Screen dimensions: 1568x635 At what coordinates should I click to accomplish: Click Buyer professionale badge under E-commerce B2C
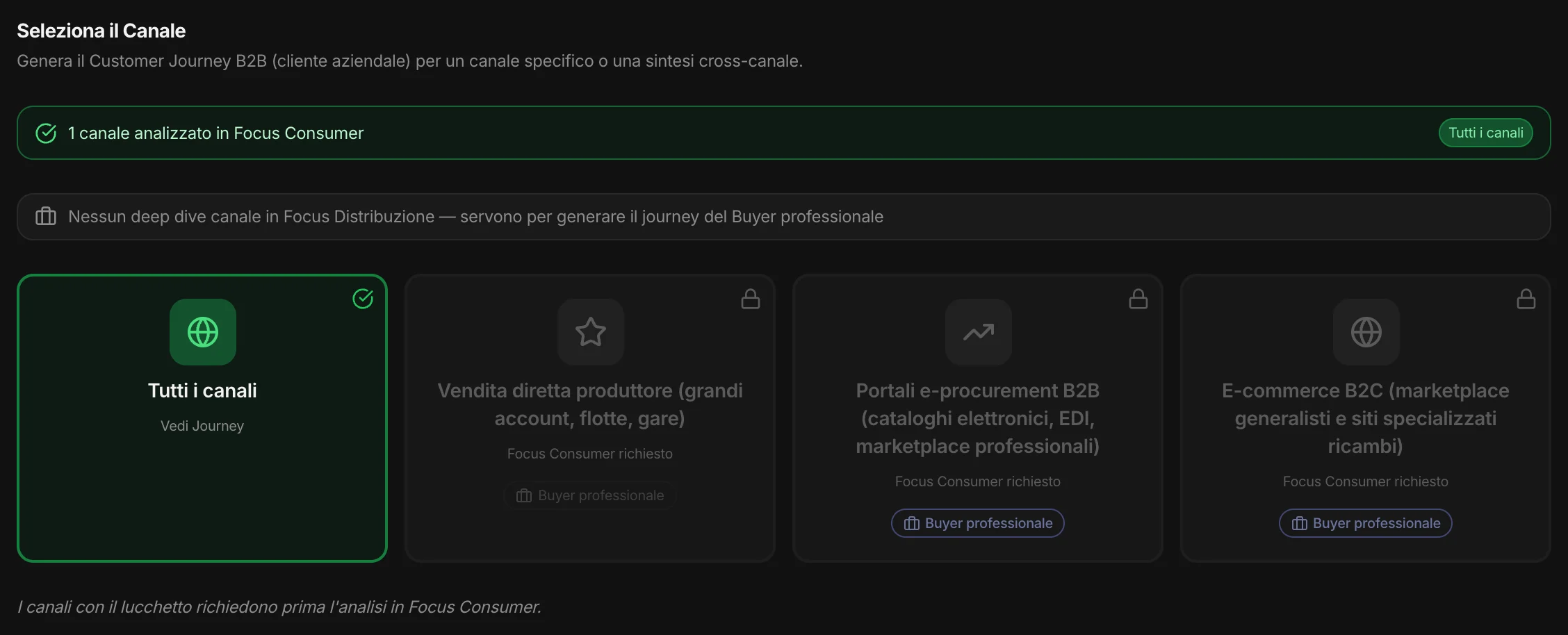click(x=1366, y=523)
